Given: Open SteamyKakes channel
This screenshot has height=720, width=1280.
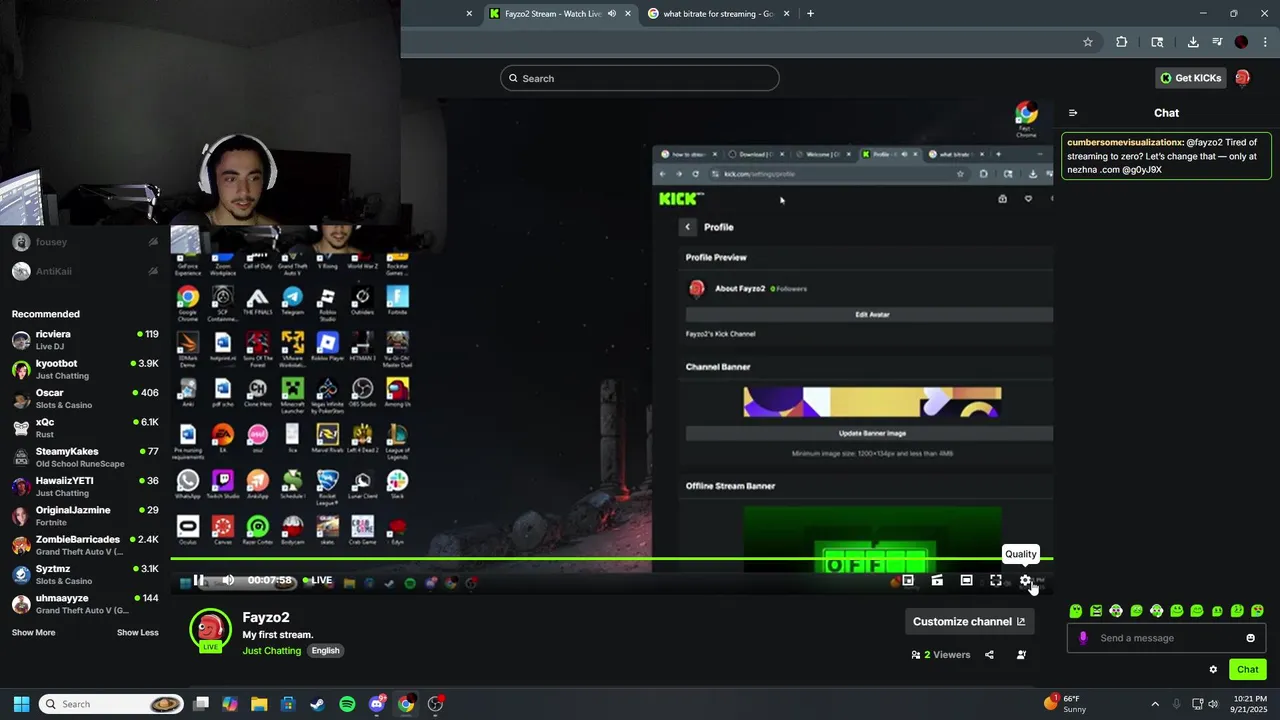Looking at the screenshot, I should pyautogui.click(x=85, y=457).
